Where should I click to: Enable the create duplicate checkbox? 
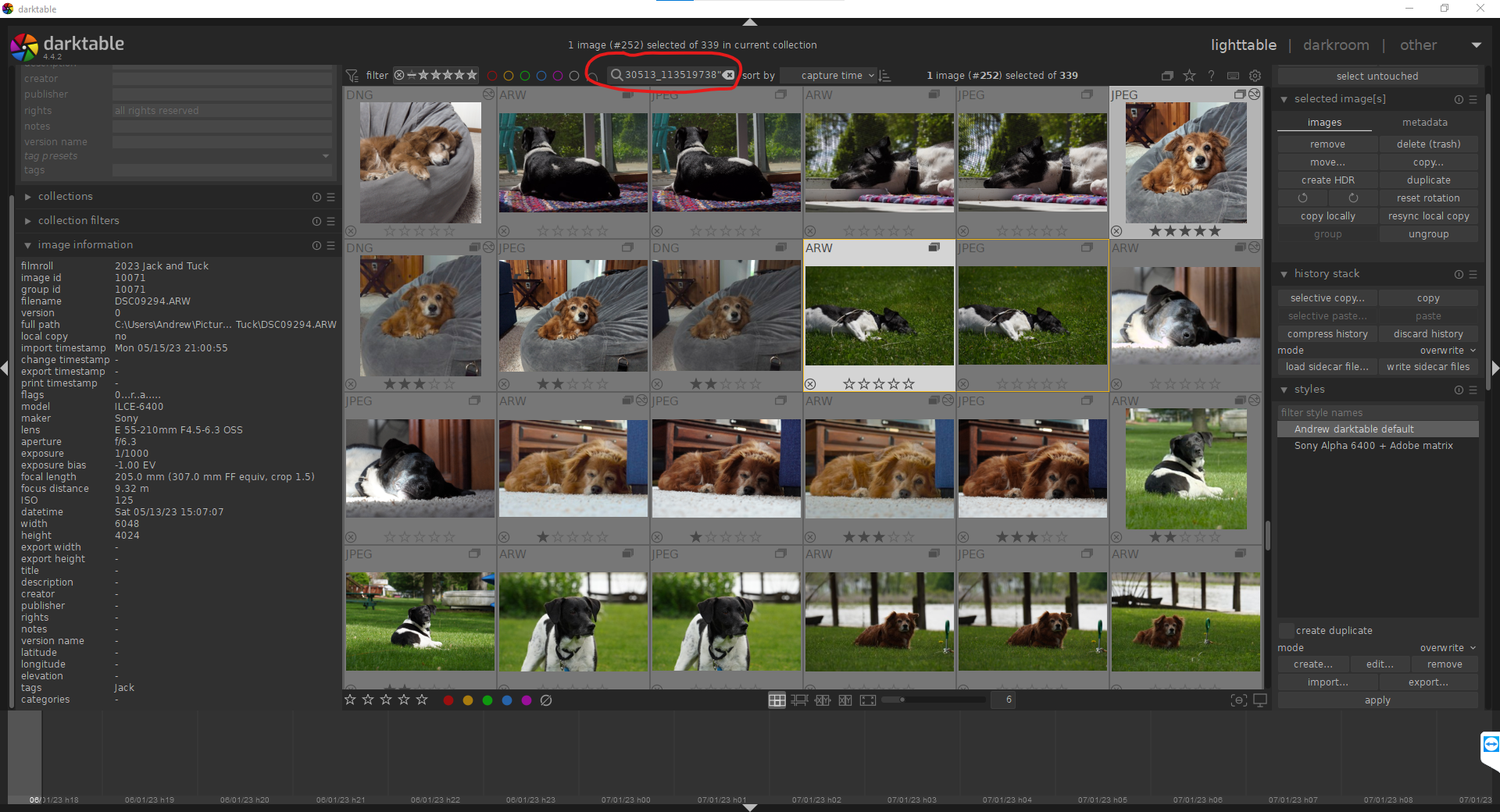pos(1286,631)
